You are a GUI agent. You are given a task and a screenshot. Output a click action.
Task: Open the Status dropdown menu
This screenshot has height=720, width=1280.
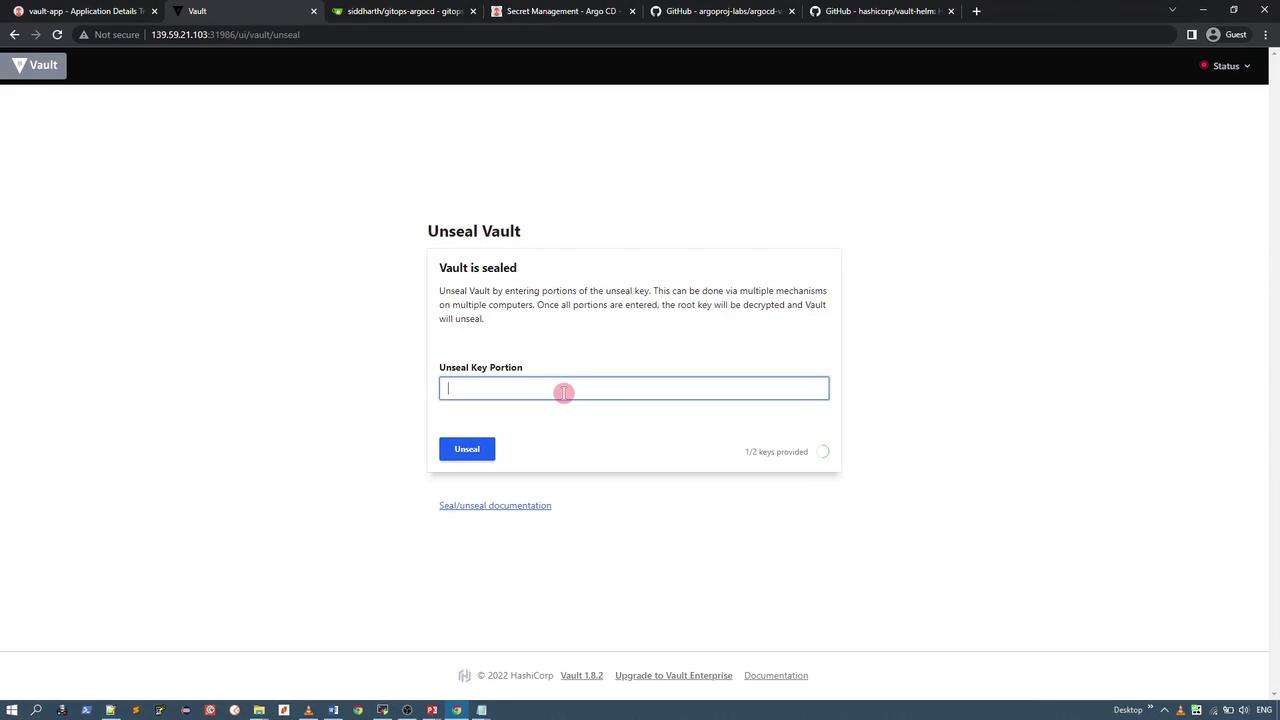tap(1225, 66)
